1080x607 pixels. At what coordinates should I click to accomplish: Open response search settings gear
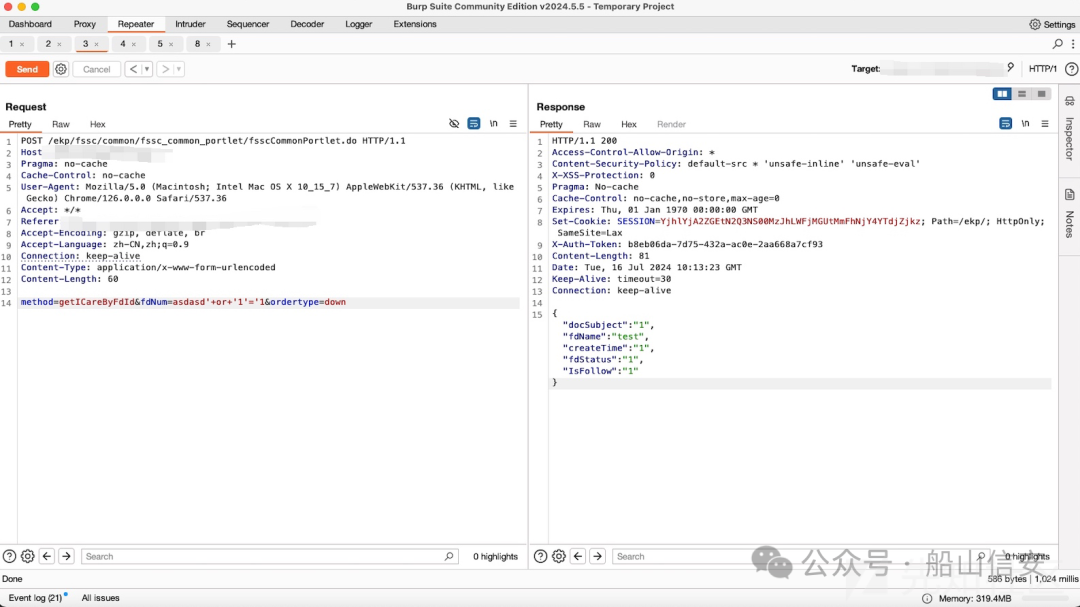[559, 556]
